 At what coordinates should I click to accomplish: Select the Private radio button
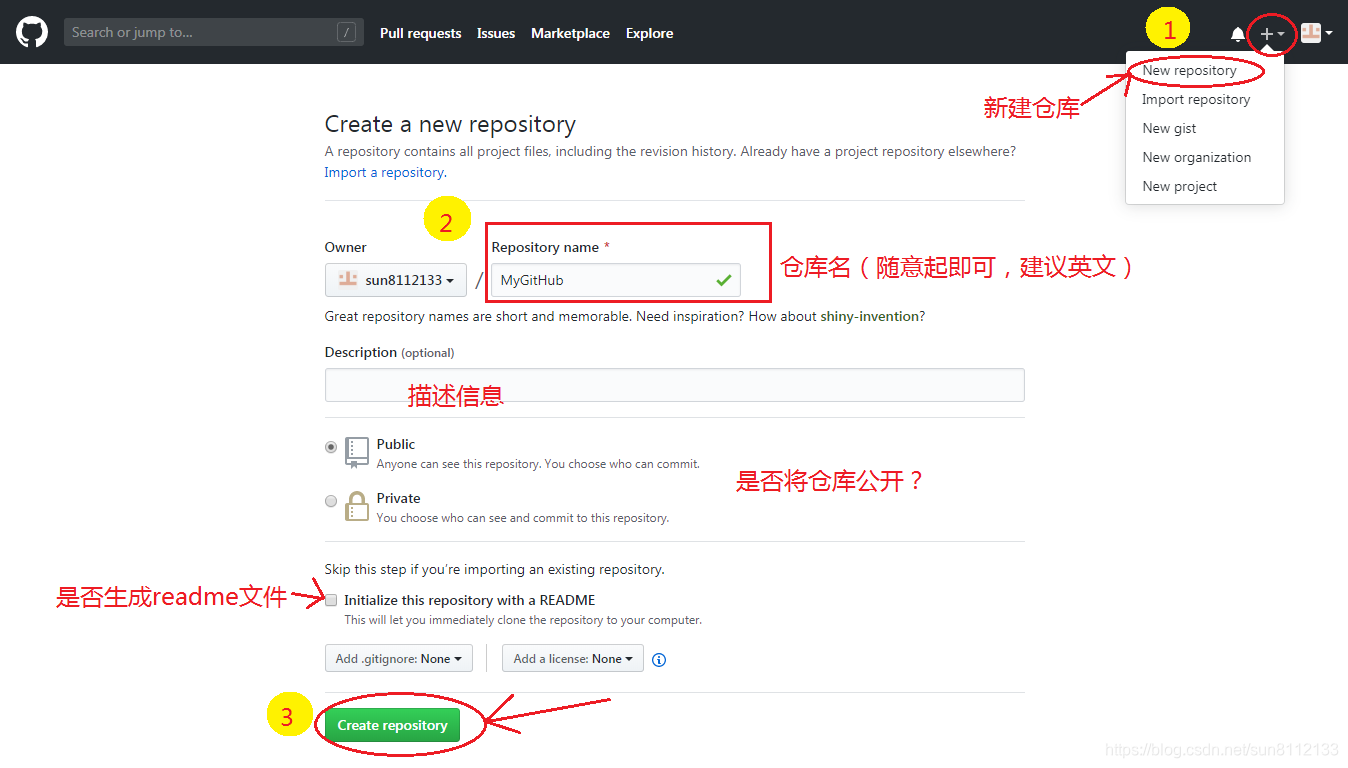331,501
